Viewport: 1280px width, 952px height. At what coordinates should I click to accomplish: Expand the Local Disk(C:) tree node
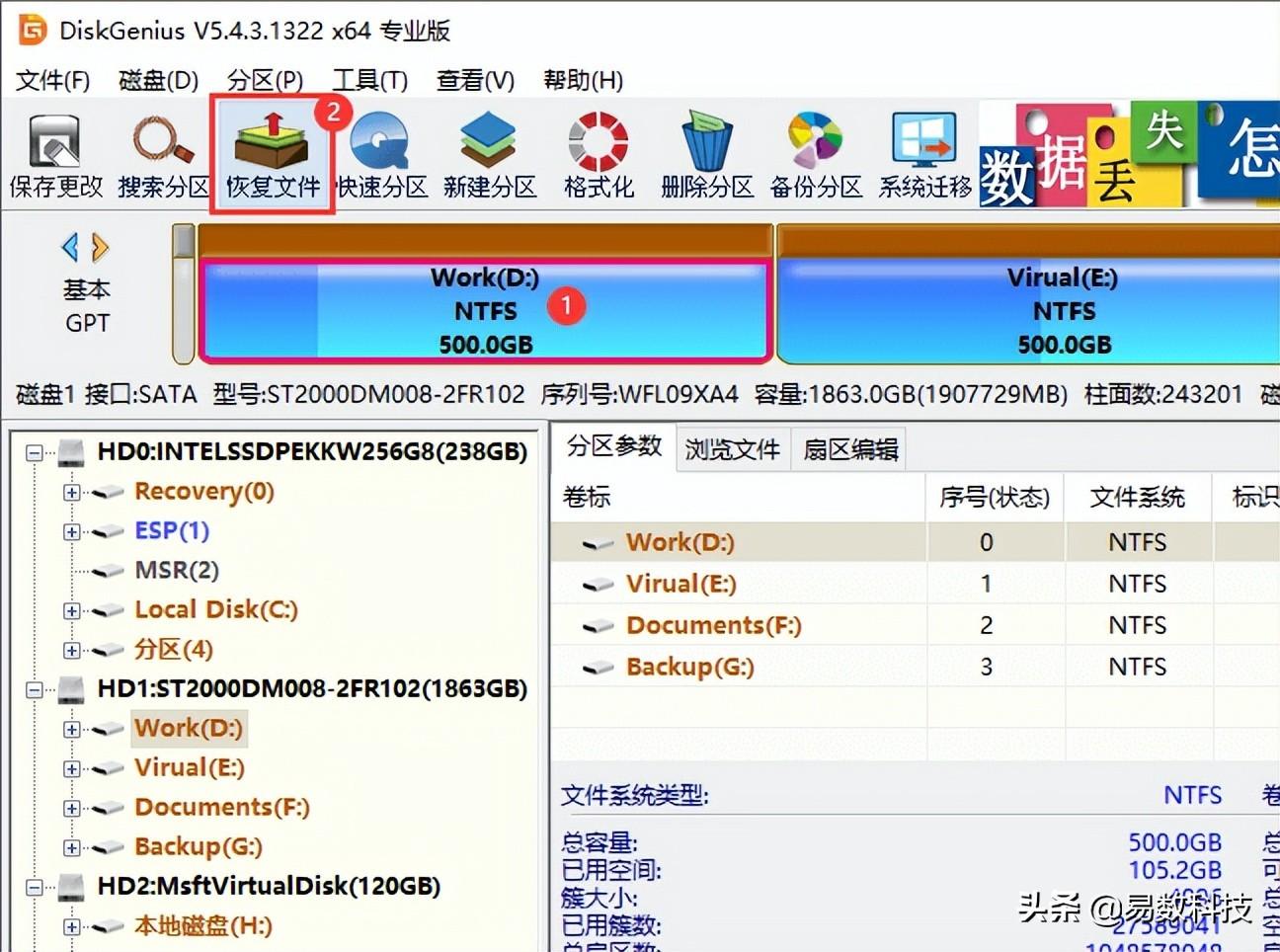71,609
